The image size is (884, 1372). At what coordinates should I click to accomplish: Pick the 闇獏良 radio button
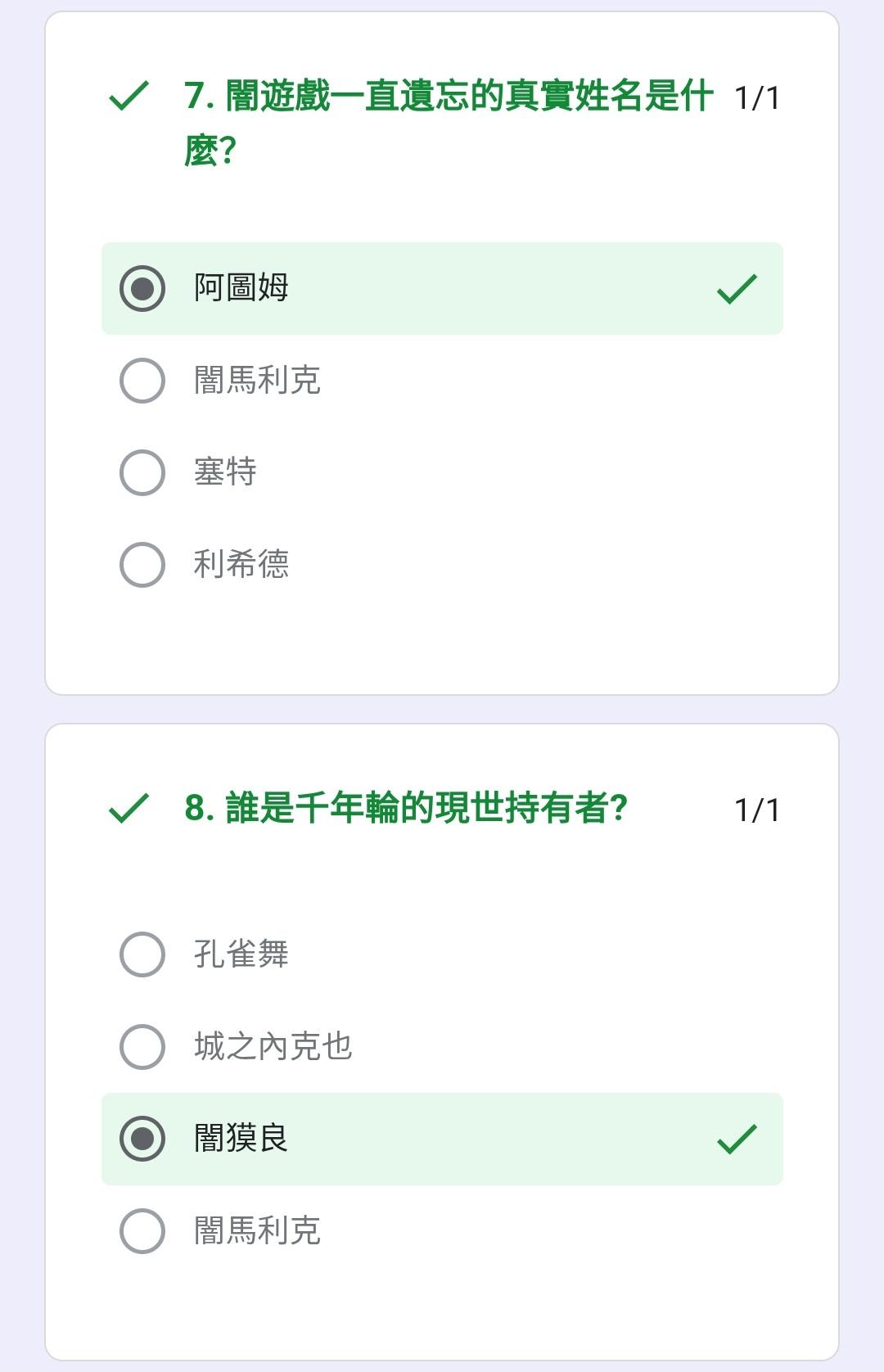click(142, 1139)
